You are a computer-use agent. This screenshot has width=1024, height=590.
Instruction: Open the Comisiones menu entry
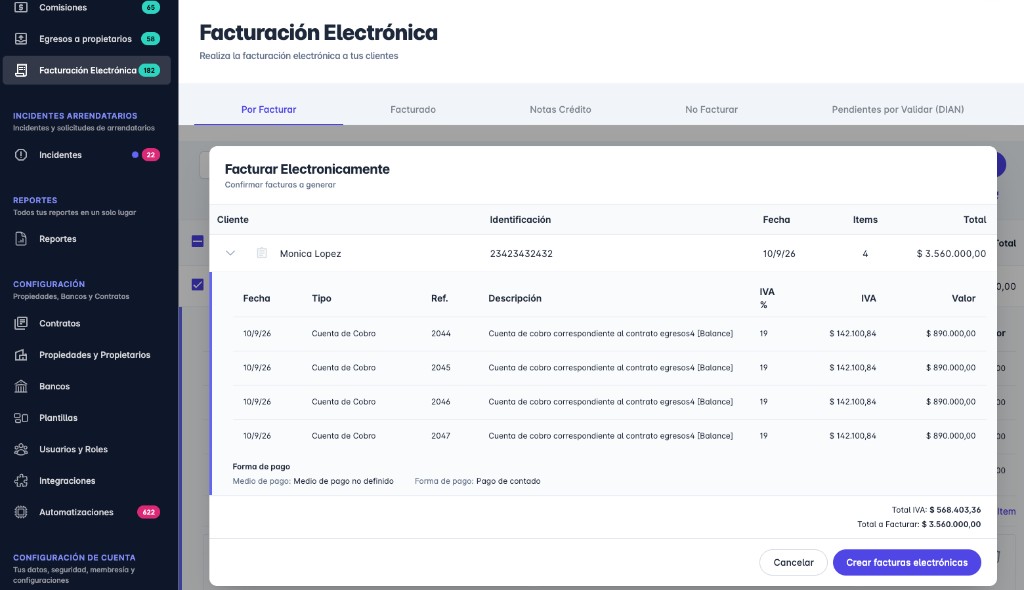(x=86, y=7)
